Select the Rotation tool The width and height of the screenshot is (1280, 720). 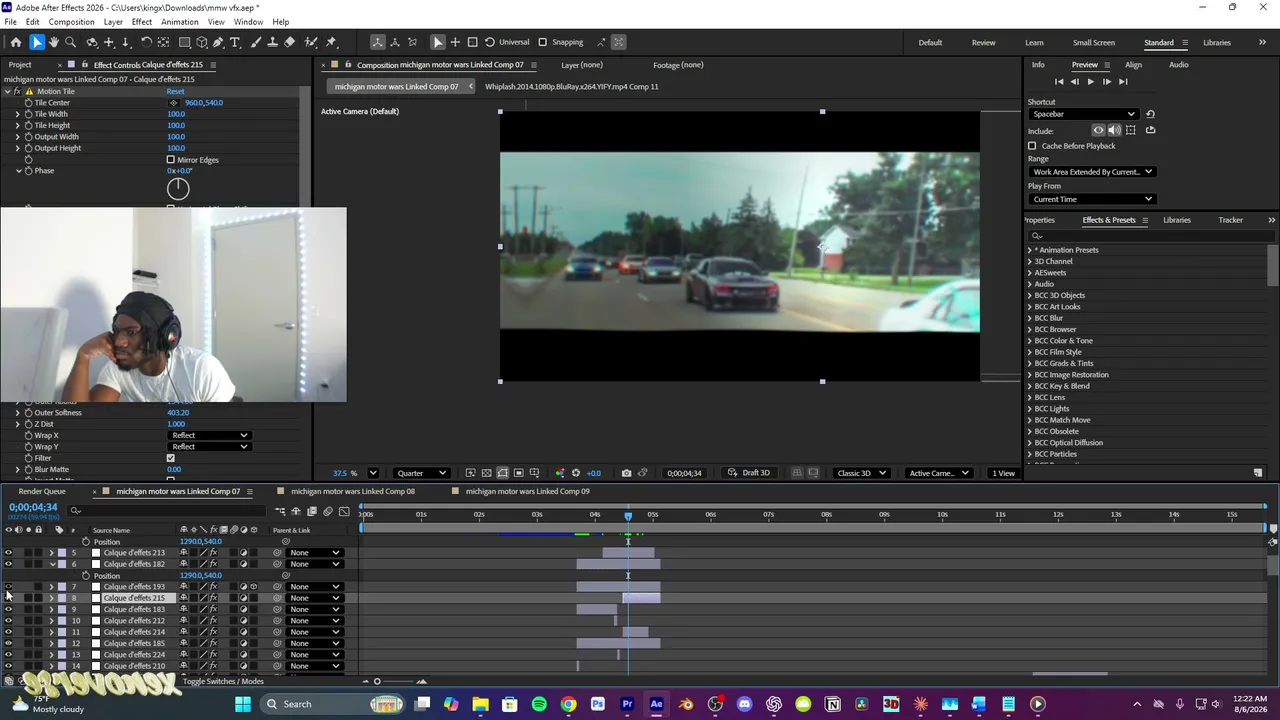point(146,42)
